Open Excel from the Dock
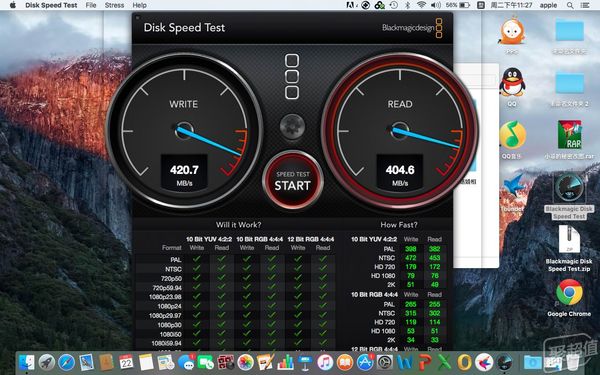 pos(444,362)
